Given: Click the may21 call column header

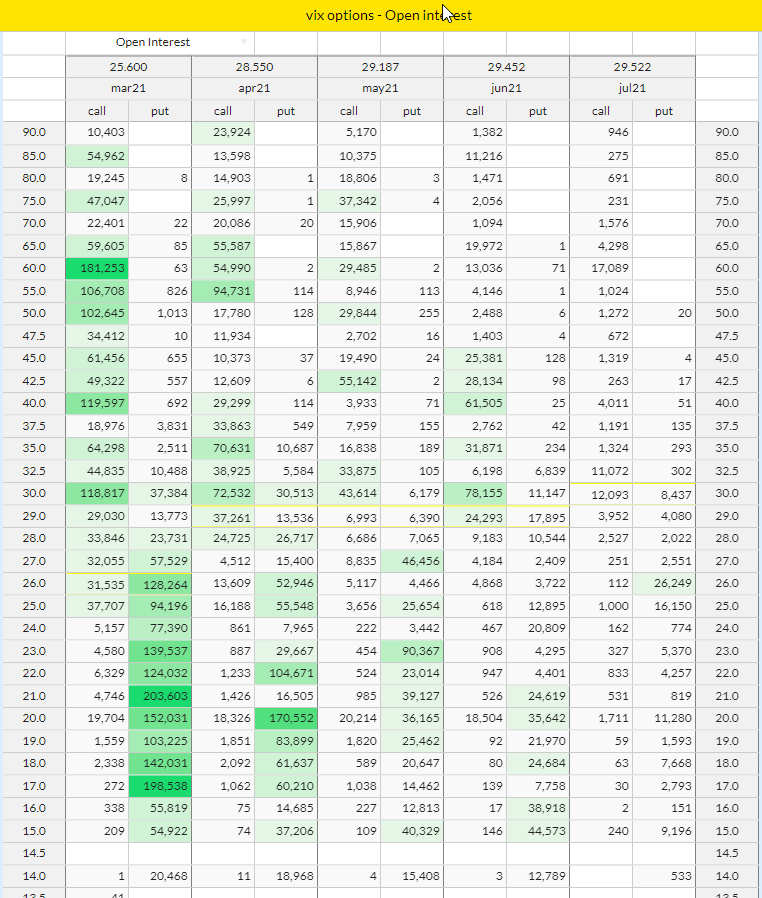Looking at the screenshot, I should (349, 111).
